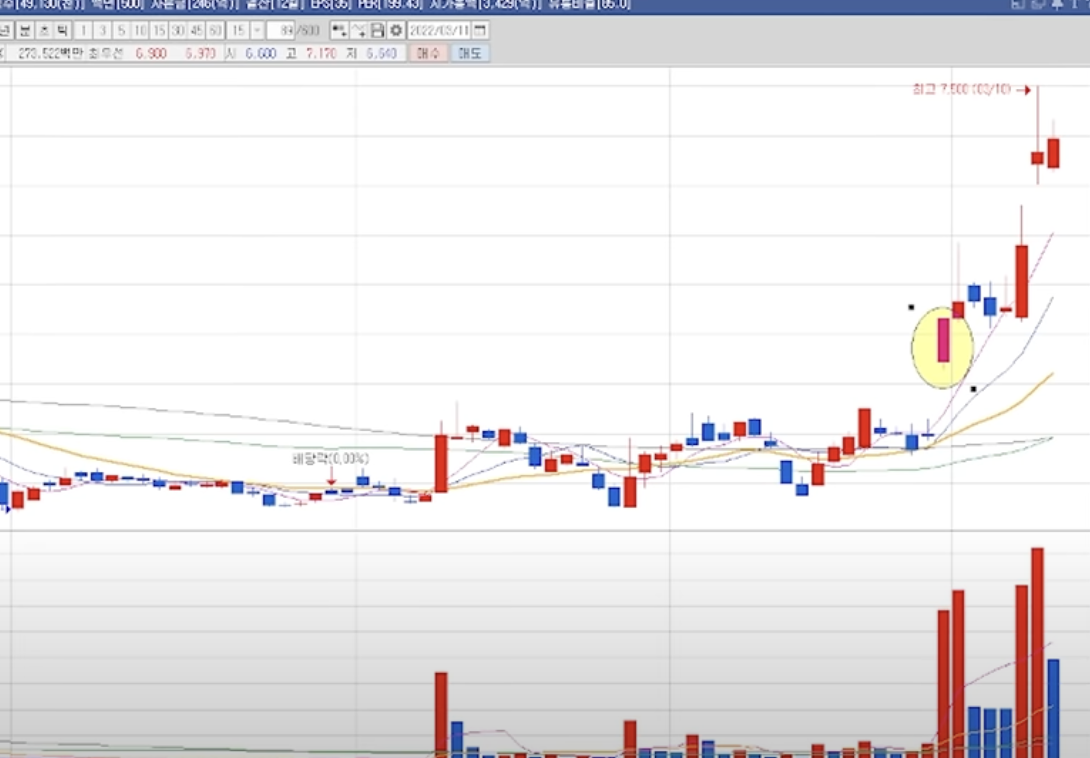Select the 틱 (tick) chart period button
The width and height of the screenshot is (1090, 758).
point(63,31)
